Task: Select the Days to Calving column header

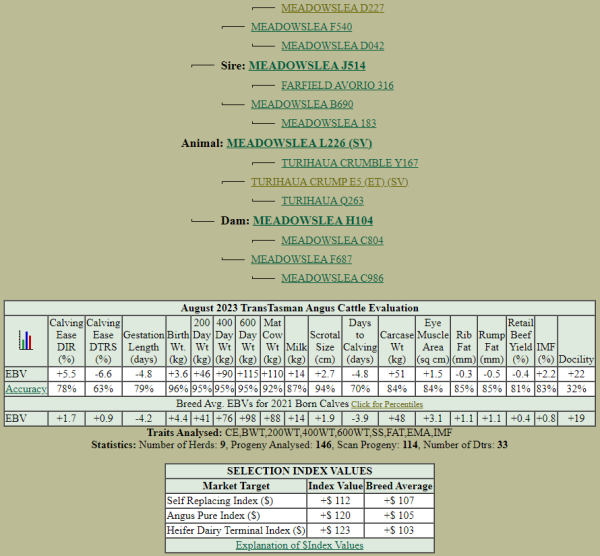Action: pos(360,341)
